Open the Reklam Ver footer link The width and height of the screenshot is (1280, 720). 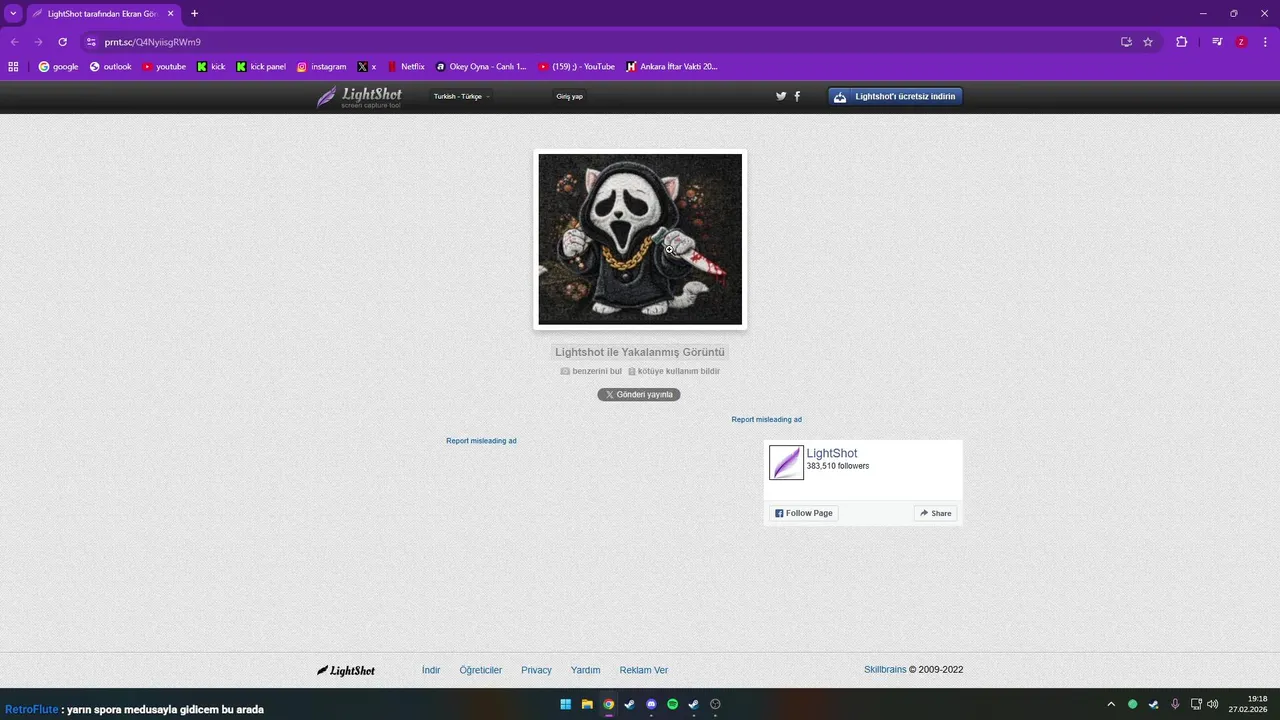tap(644, 671)
